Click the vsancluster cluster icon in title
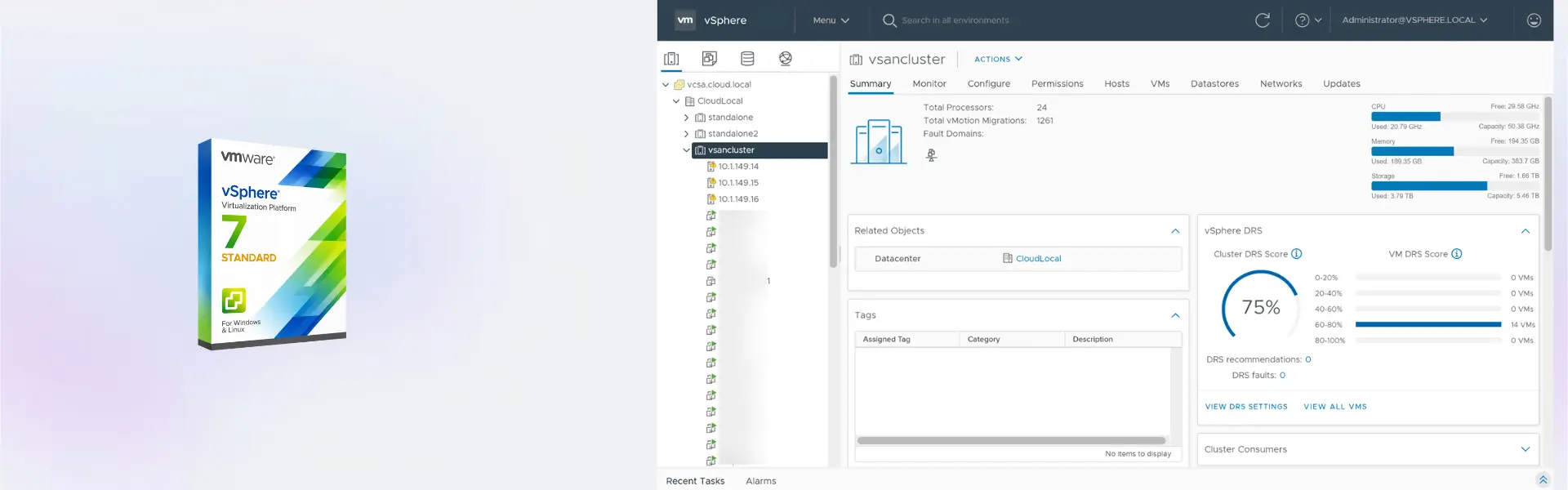The height and width of the screenshot is (490, 1568). pyautogui.click(x=856, y=60)
